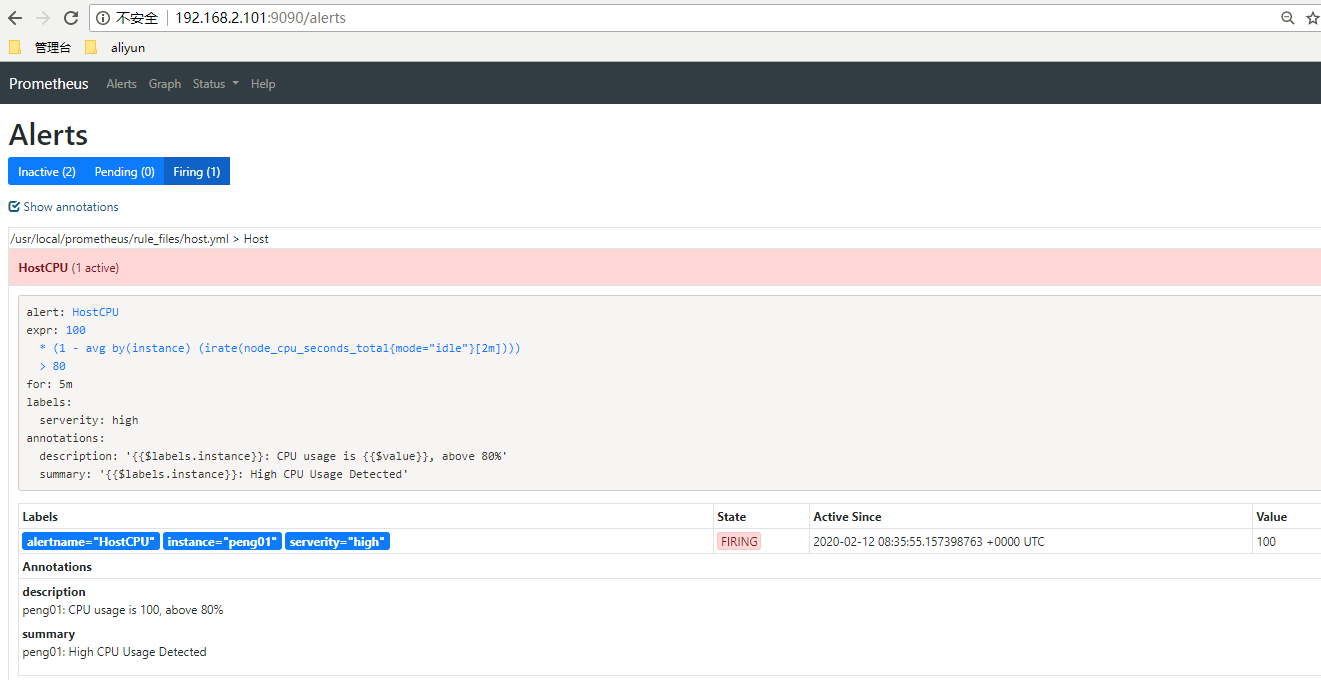
Task: Toggle the Firing (1) filter
Action: coord(197,172)
